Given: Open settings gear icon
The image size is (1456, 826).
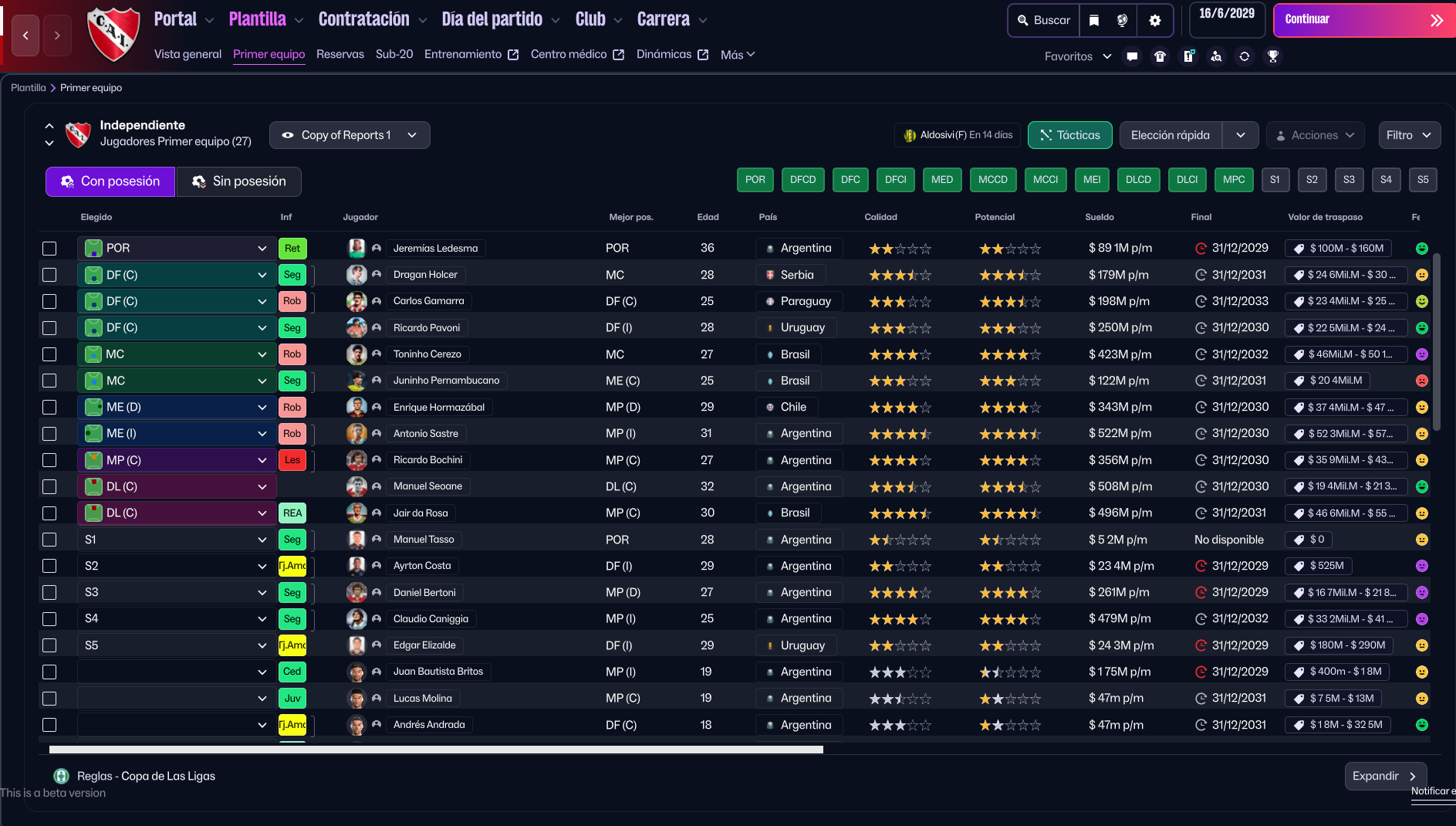Looking at the screenshot, I should coord(1154,20).
